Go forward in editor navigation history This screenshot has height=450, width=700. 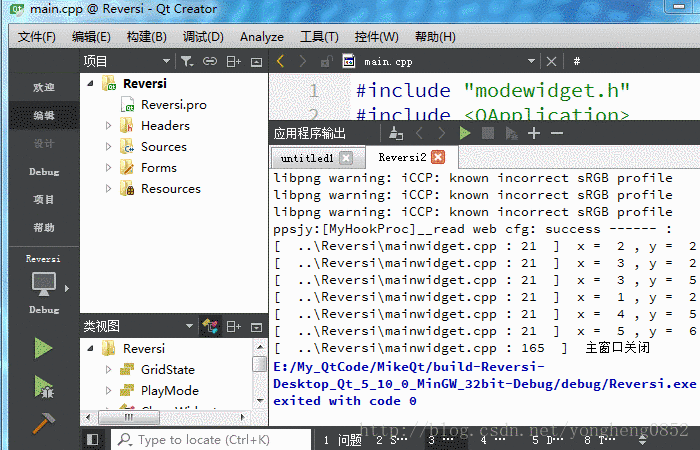pyautogui.click(x=303, y=61)
